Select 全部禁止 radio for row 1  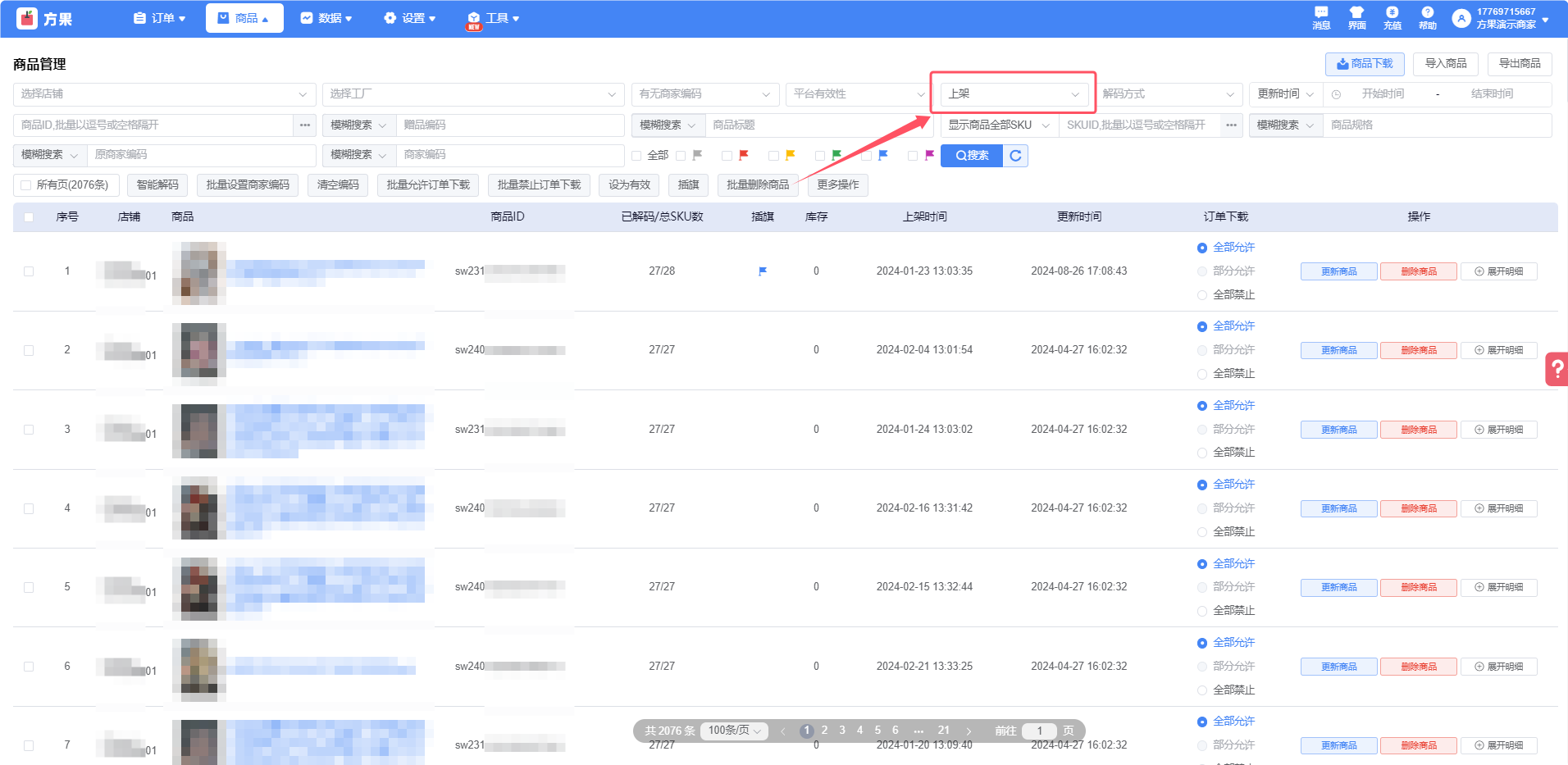tap(1202, 295)
